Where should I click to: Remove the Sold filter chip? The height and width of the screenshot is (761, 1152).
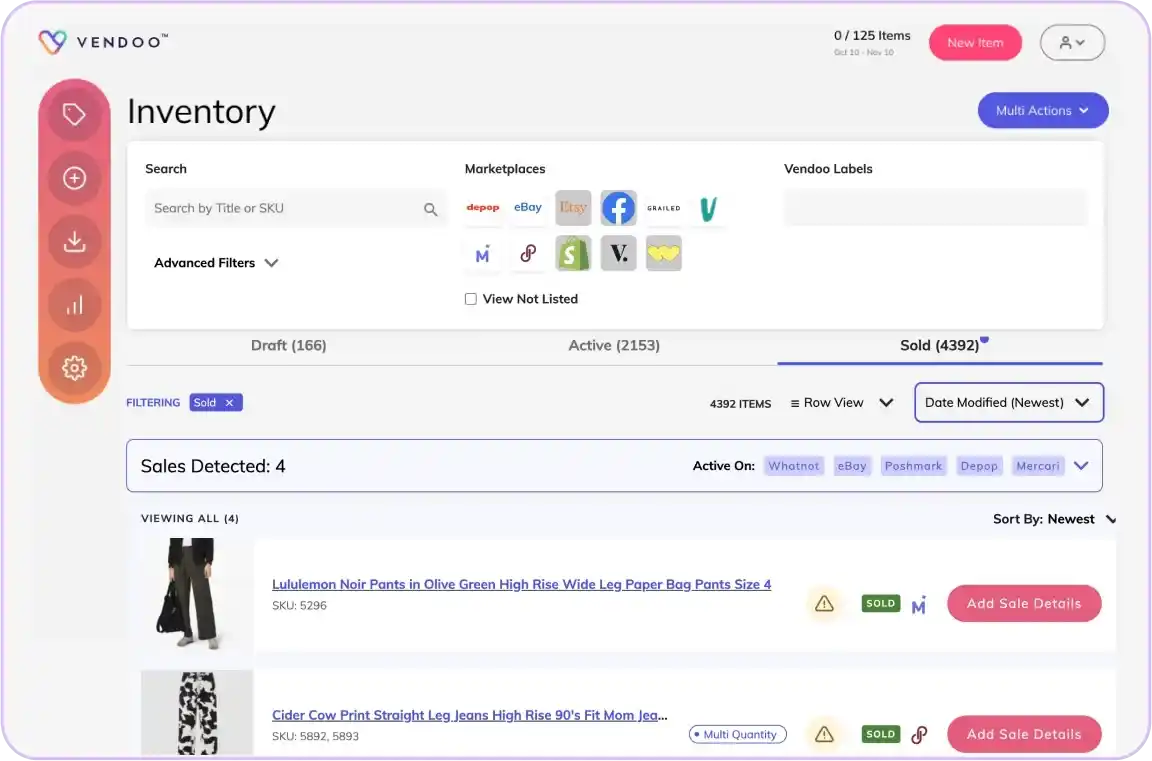coord(230,402)
